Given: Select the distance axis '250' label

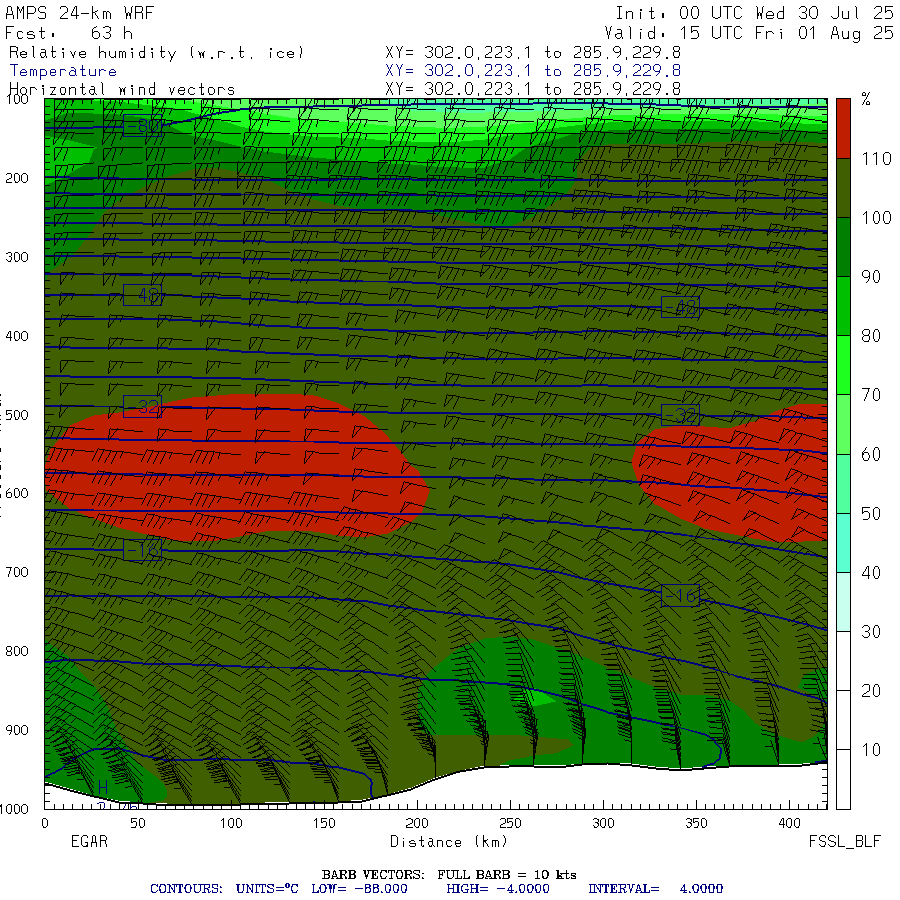Looking at the screenshot, I should tap(510, 823).
